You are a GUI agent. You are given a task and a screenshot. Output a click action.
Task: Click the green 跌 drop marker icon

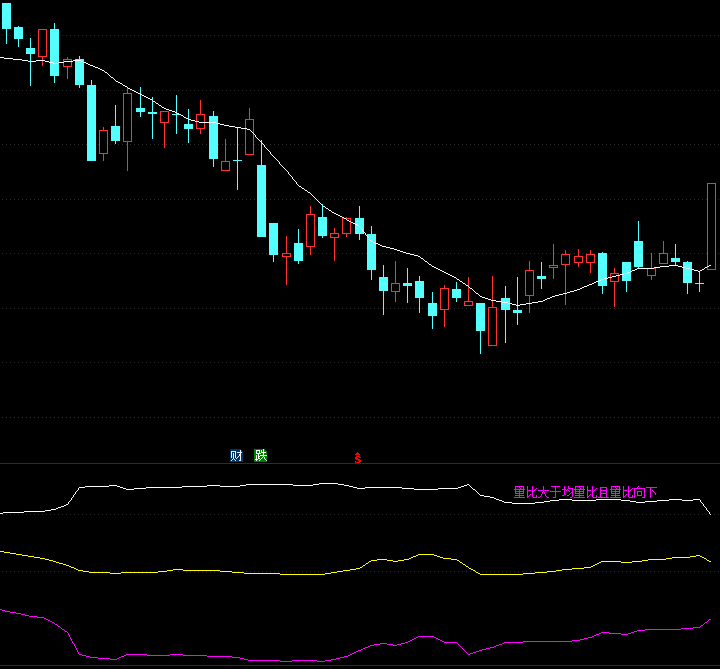260,455
